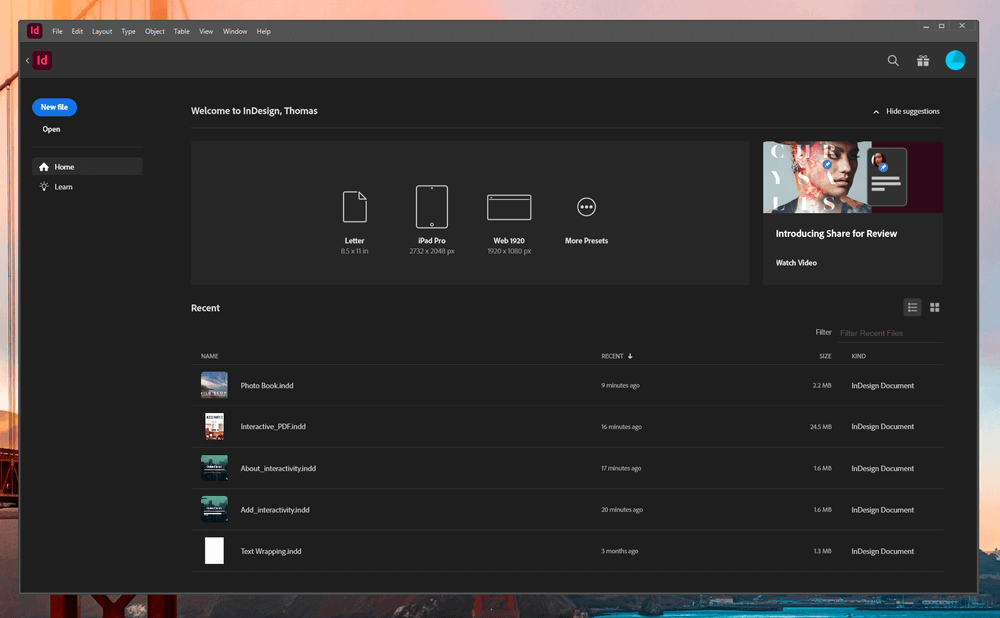Click the Interactive_PDF.indd file name

pyautogui.click(x=273, y=427)
